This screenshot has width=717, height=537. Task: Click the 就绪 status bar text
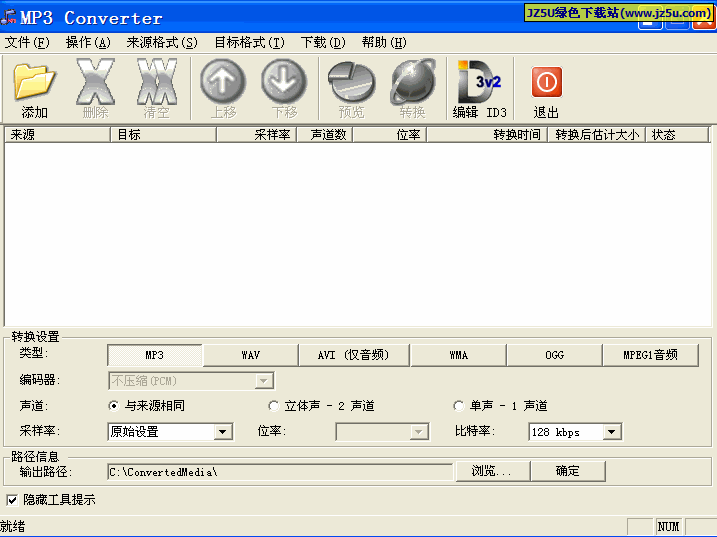click(13, 526)
